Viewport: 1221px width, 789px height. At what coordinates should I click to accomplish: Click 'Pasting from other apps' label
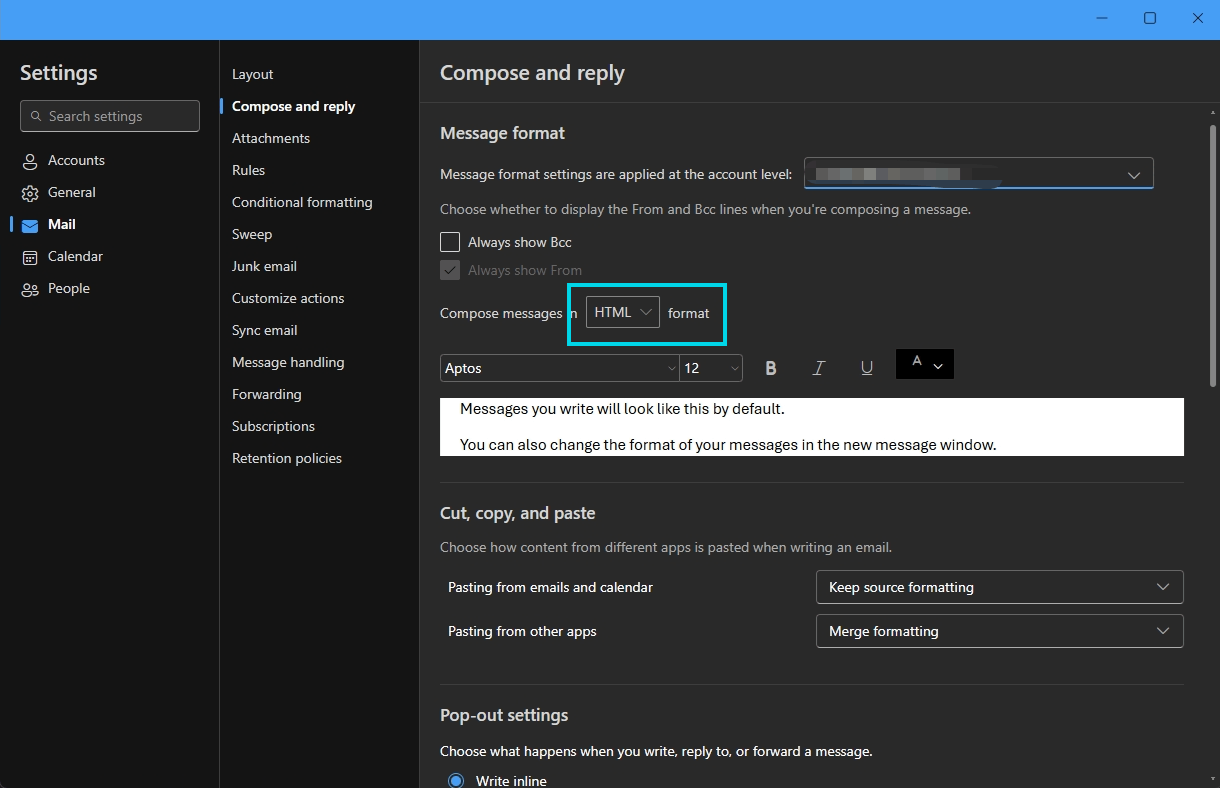pos(522,631)
